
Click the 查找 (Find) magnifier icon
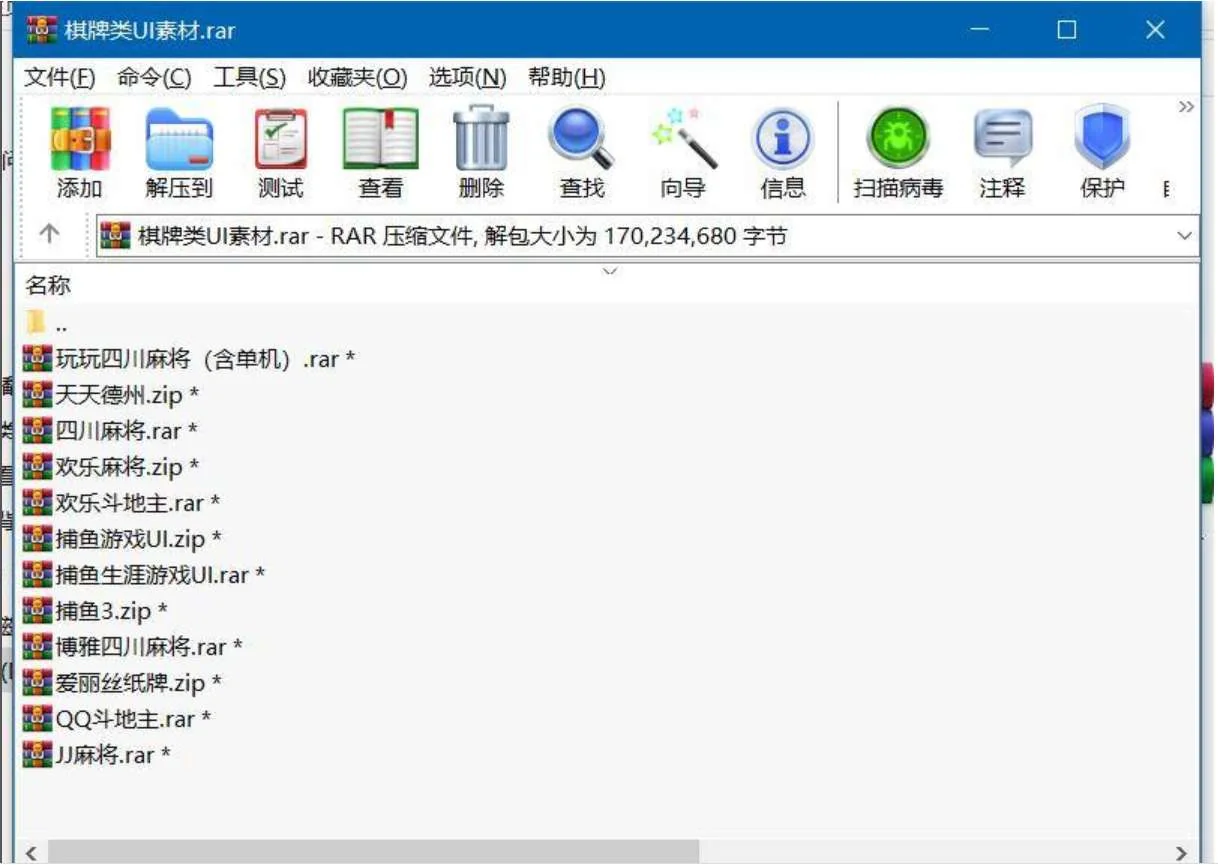(581, 140)
